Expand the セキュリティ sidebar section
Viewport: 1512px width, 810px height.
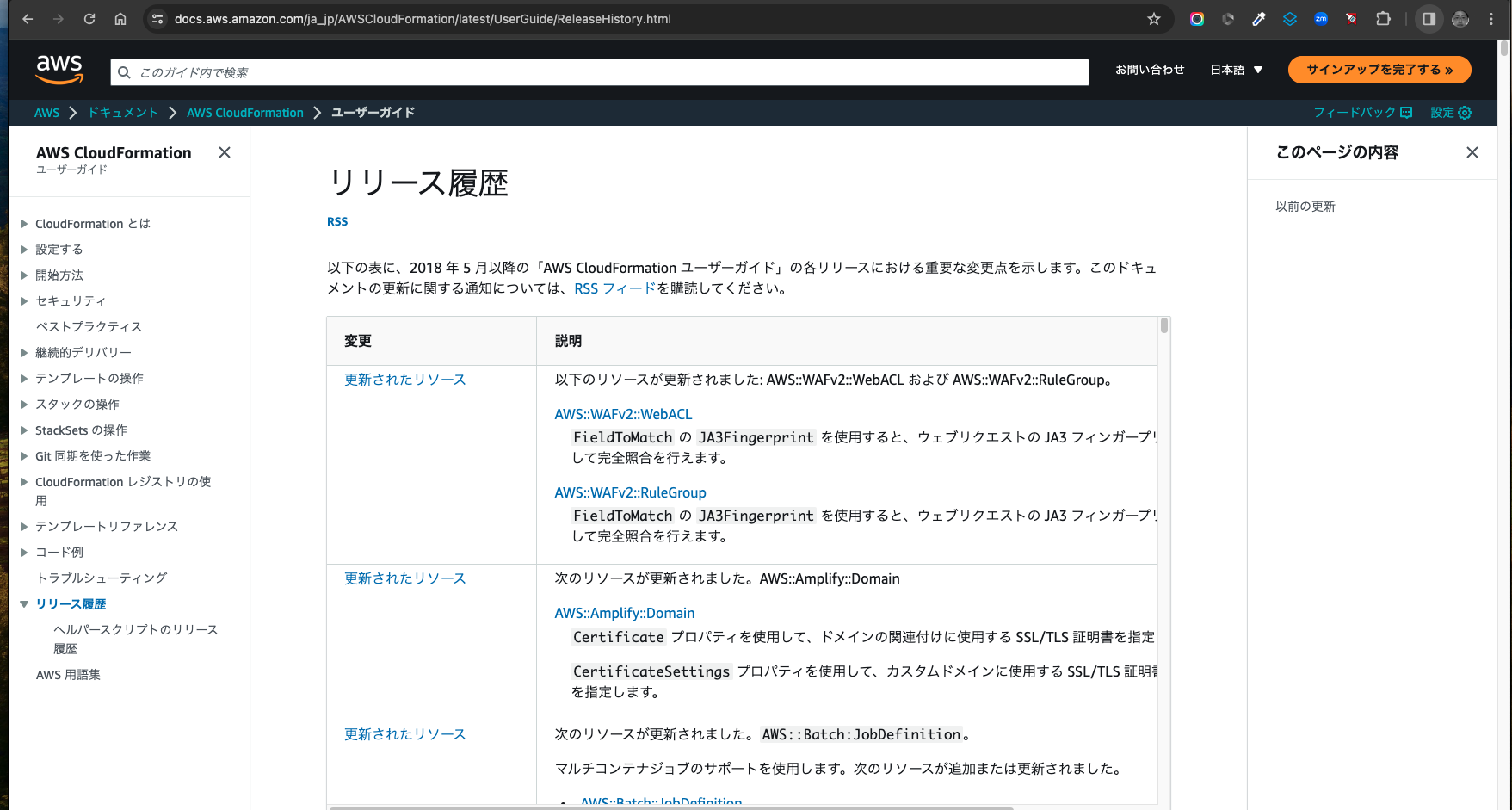pyautogui.click(x=24, y=301)
